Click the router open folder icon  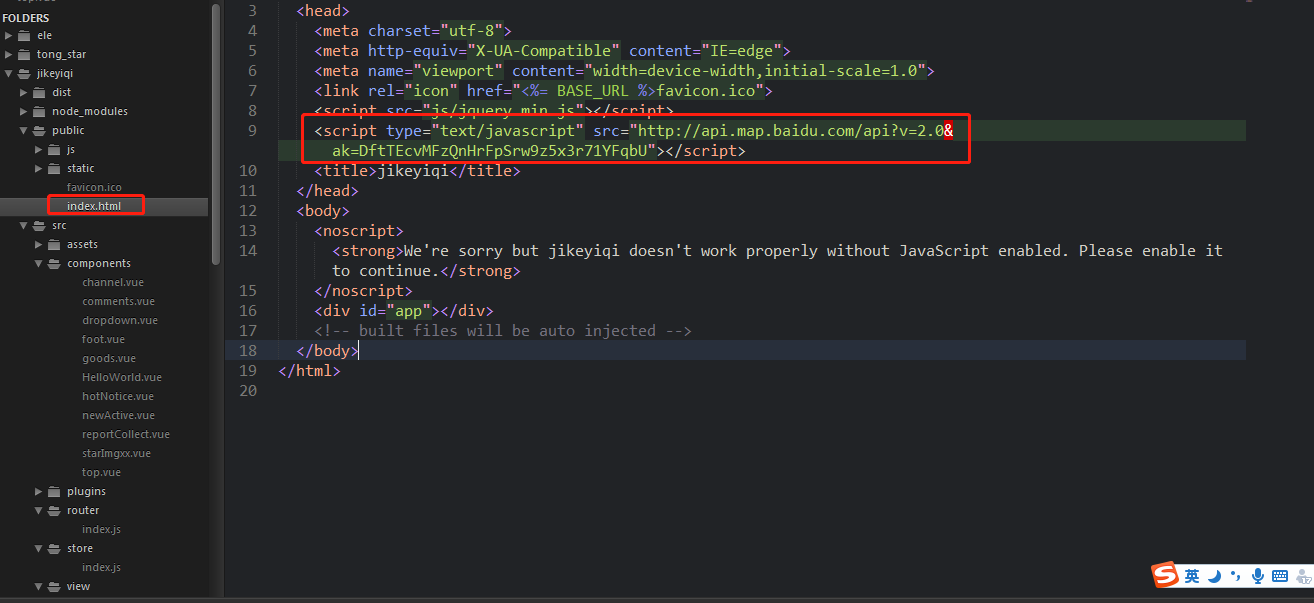[54, 510]
